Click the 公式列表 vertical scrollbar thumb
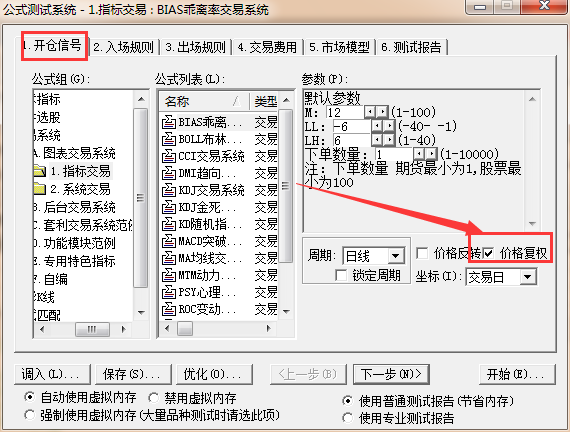The image size is (570, 432). pos(286,186)
